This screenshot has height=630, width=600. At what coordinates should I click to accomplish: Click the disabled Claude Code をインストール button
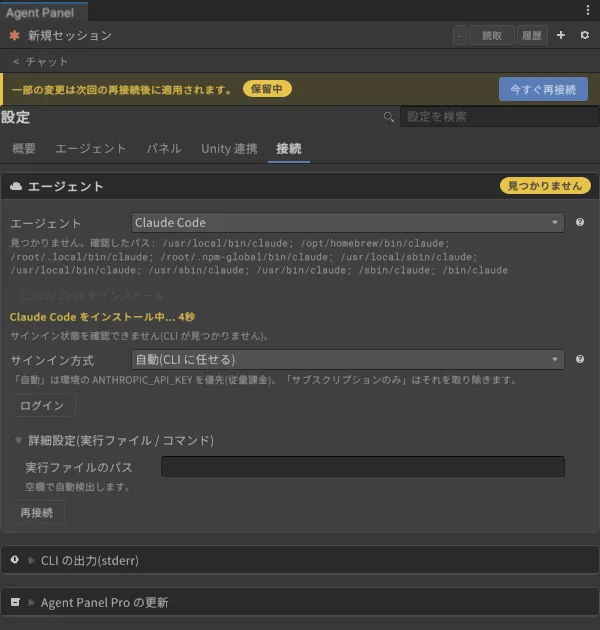tap(92, 296)
